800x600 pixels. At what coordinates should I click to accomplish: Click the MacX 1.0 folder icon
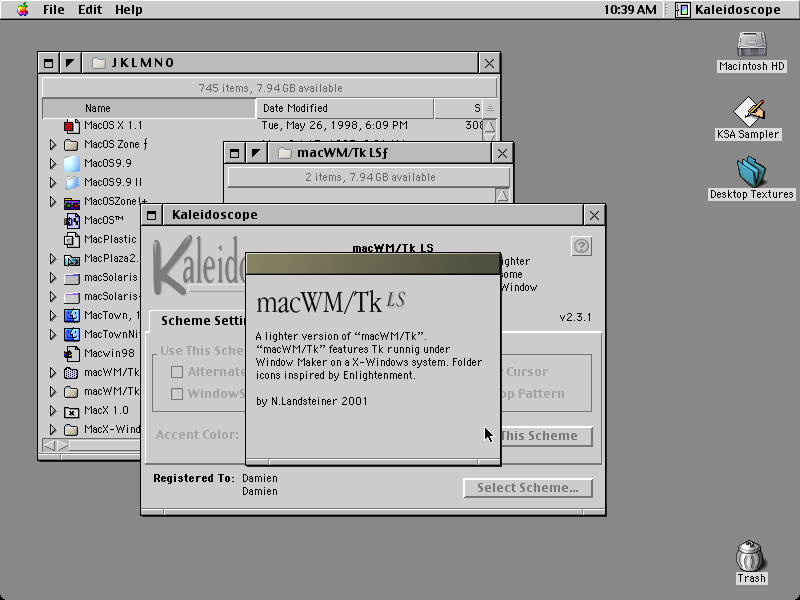tap(71, 411)
